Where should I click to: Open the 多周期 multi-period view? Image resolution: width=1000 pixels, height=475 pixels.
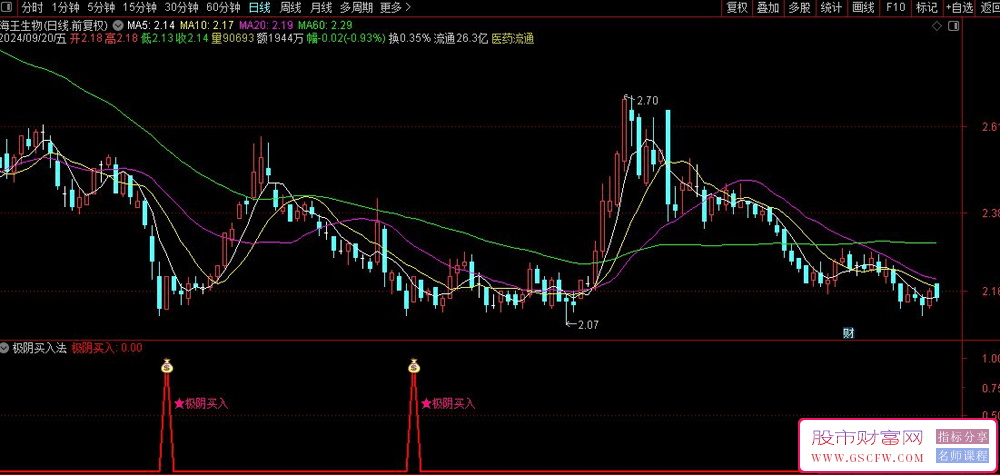click(x=355, y=8)
